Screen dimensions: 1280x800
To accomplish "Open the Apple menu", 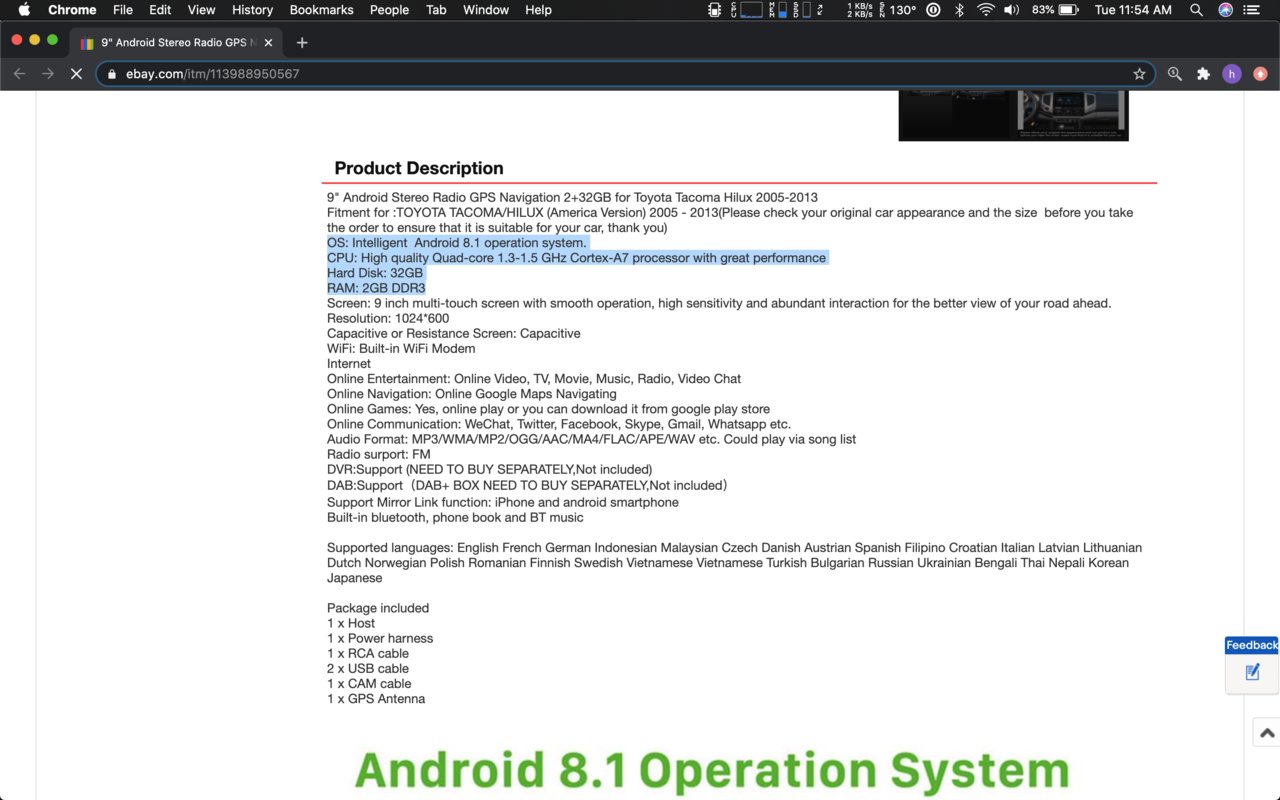I will point(24,10).
